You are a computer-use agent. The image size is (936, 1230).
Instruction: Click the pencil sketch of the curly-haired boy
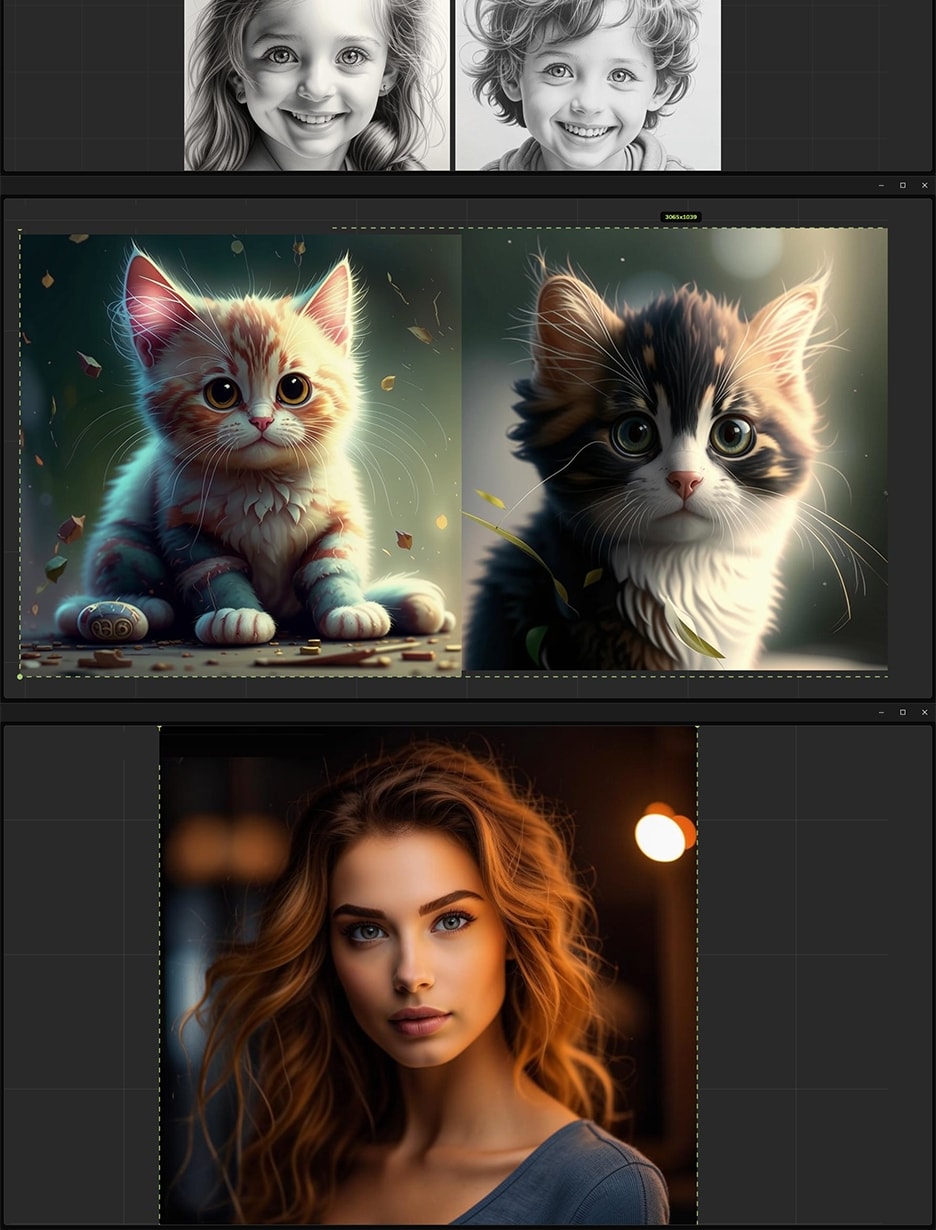pos(588,85)
